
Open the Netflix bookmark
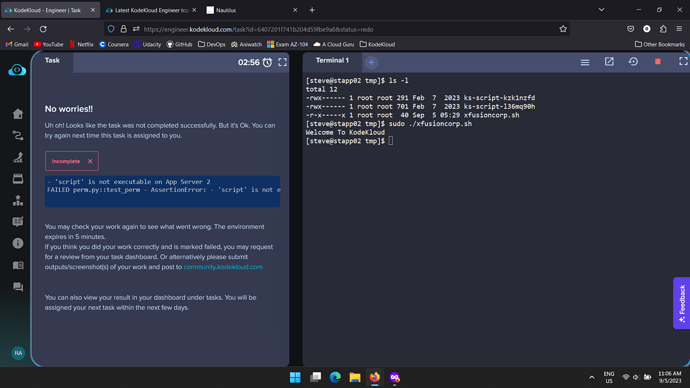(x=81, y=44)
